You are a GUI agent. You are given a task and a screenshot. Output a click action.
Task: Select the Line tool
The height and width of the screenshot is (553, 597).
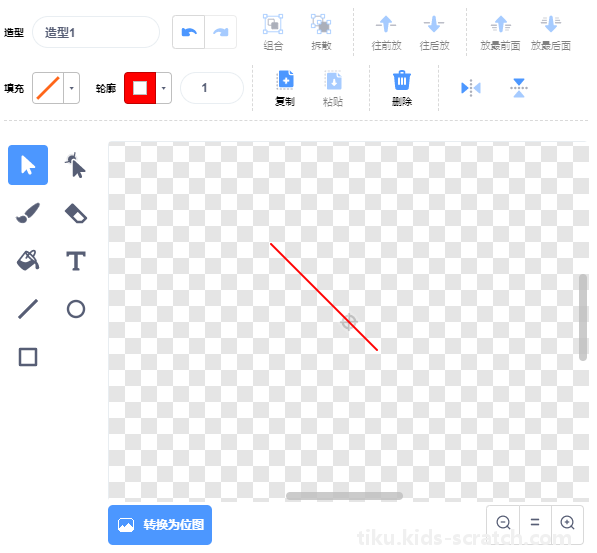(x=28, y=309)
